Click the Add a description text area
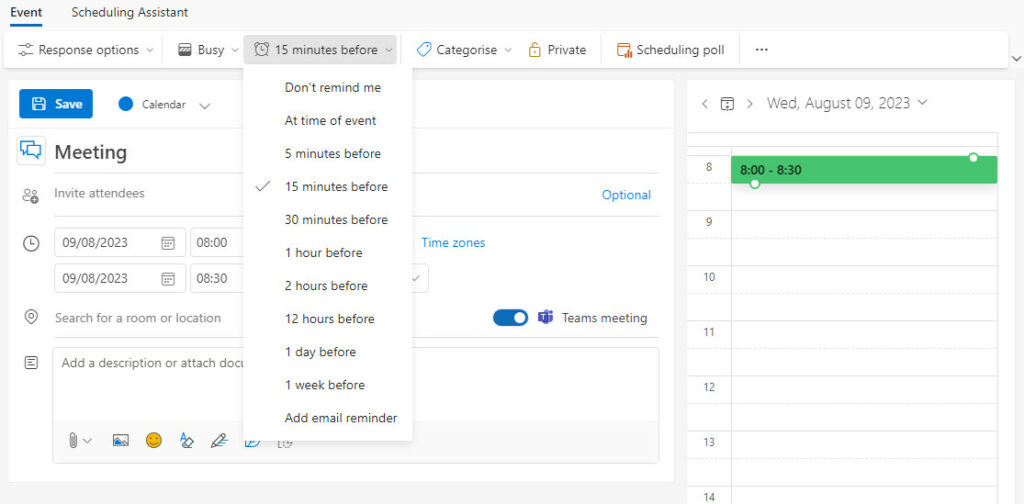 click(x=356, y=384)
